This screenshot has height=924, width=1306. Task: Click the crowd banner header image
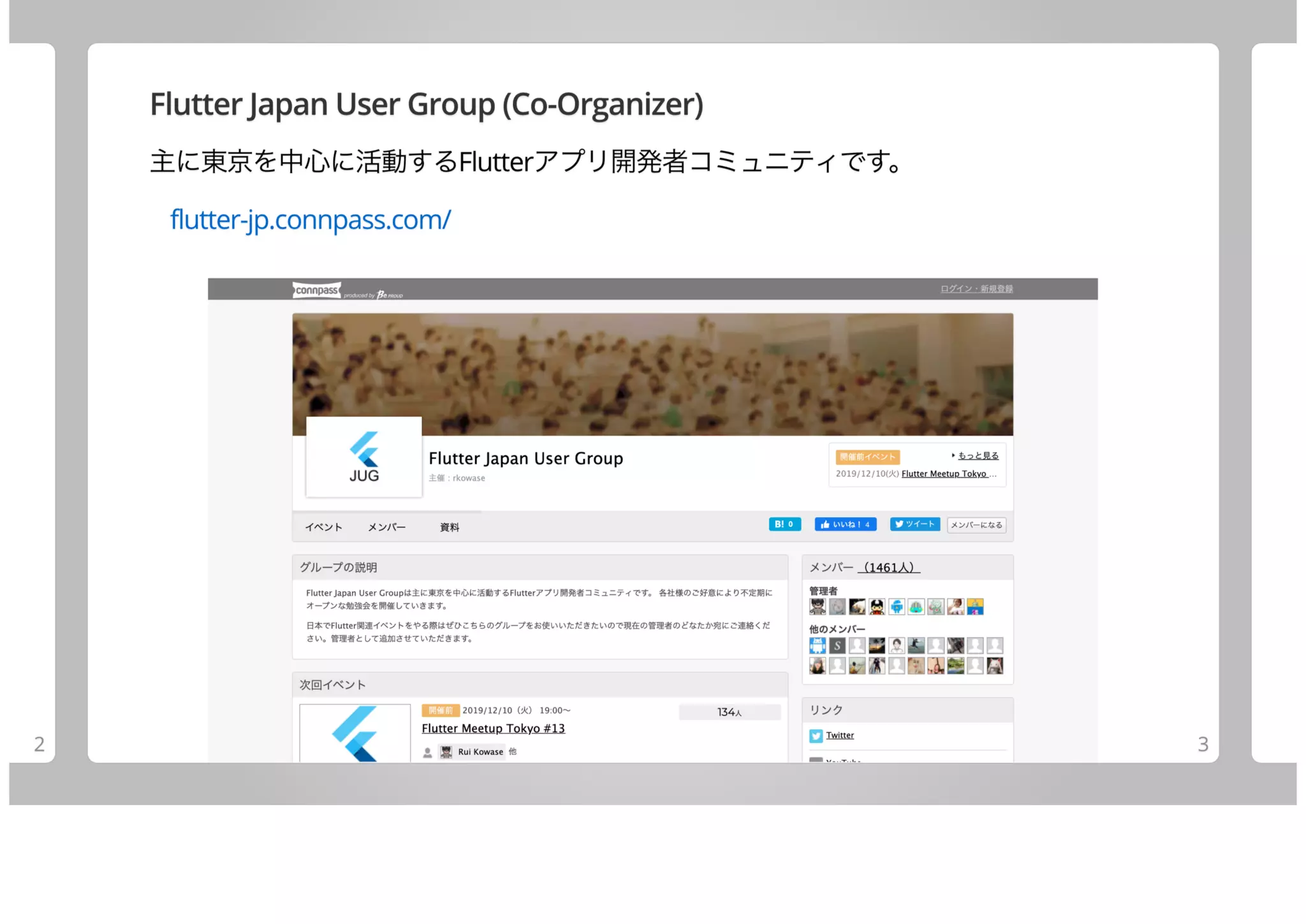pos(652,374)
